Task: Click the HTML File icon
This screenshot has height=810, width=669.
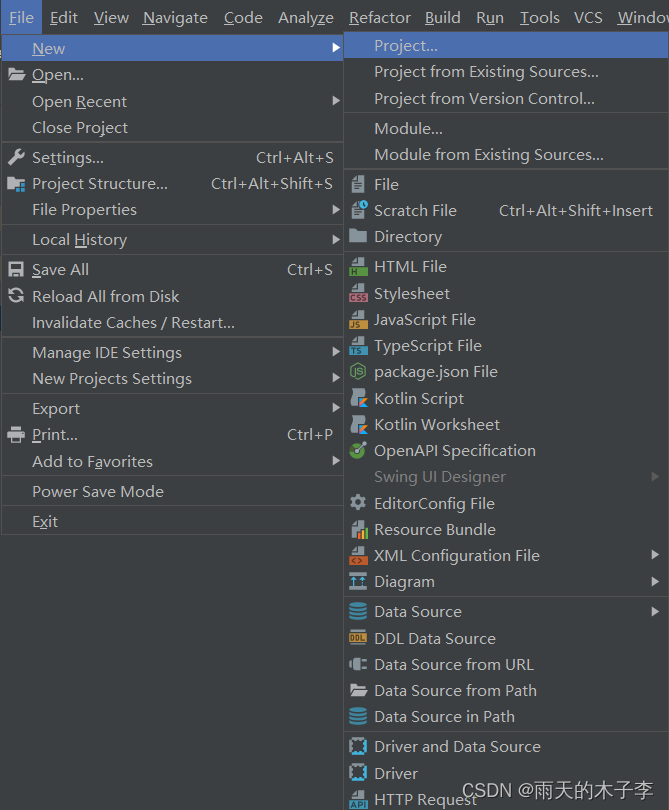Action: click(358, 267)
